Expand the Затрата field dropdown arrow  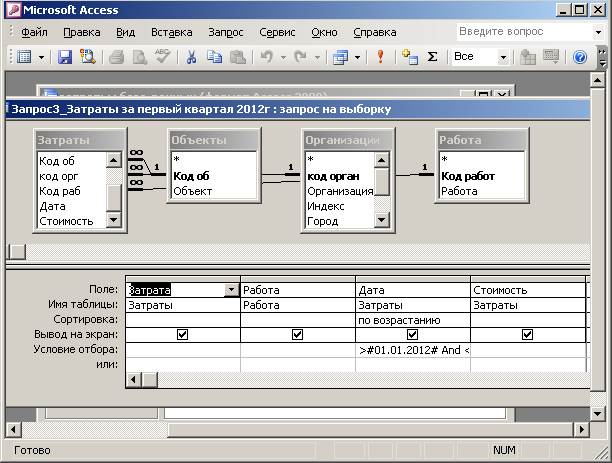coord(232,290)
